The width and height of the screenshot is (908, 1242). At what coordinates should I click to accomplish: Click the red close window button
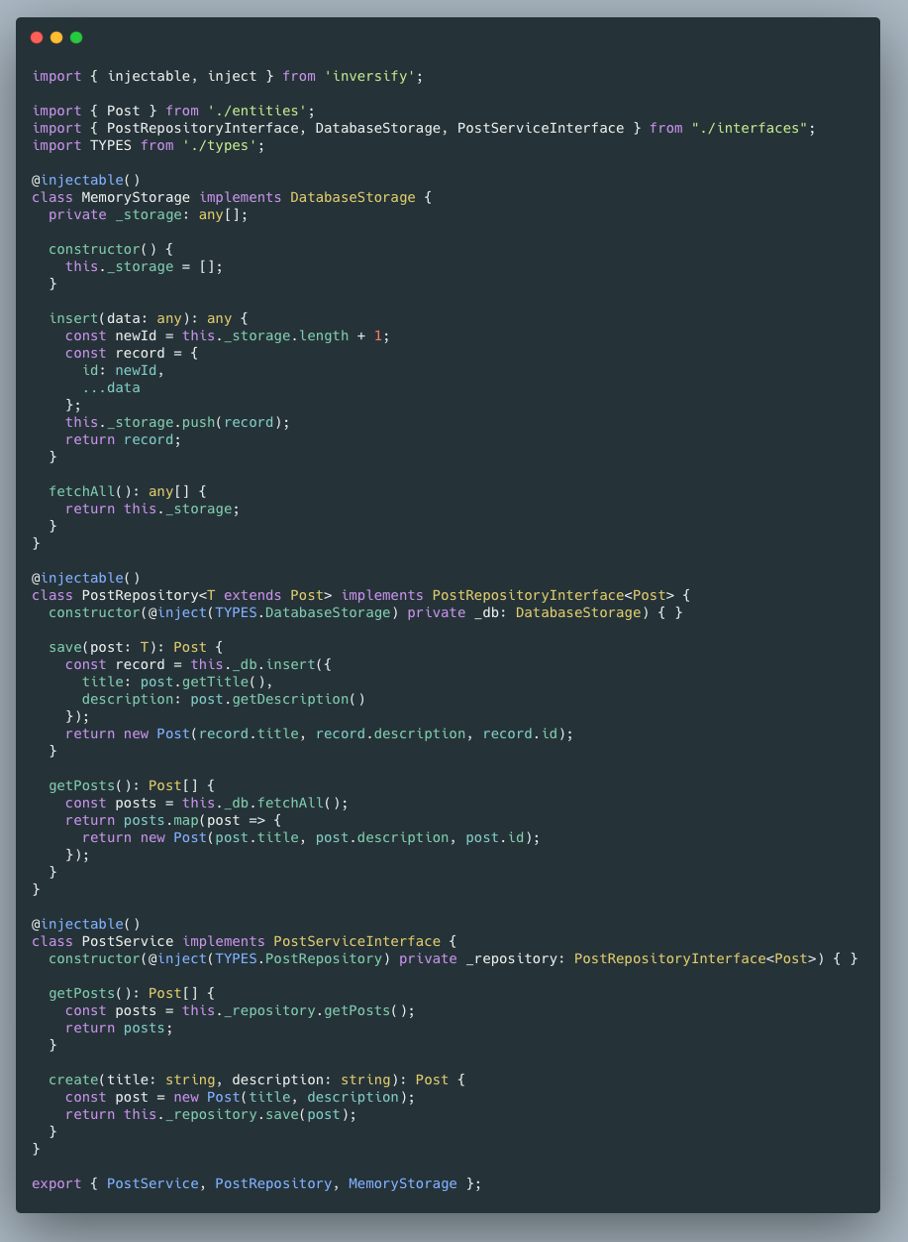[38, 36]
